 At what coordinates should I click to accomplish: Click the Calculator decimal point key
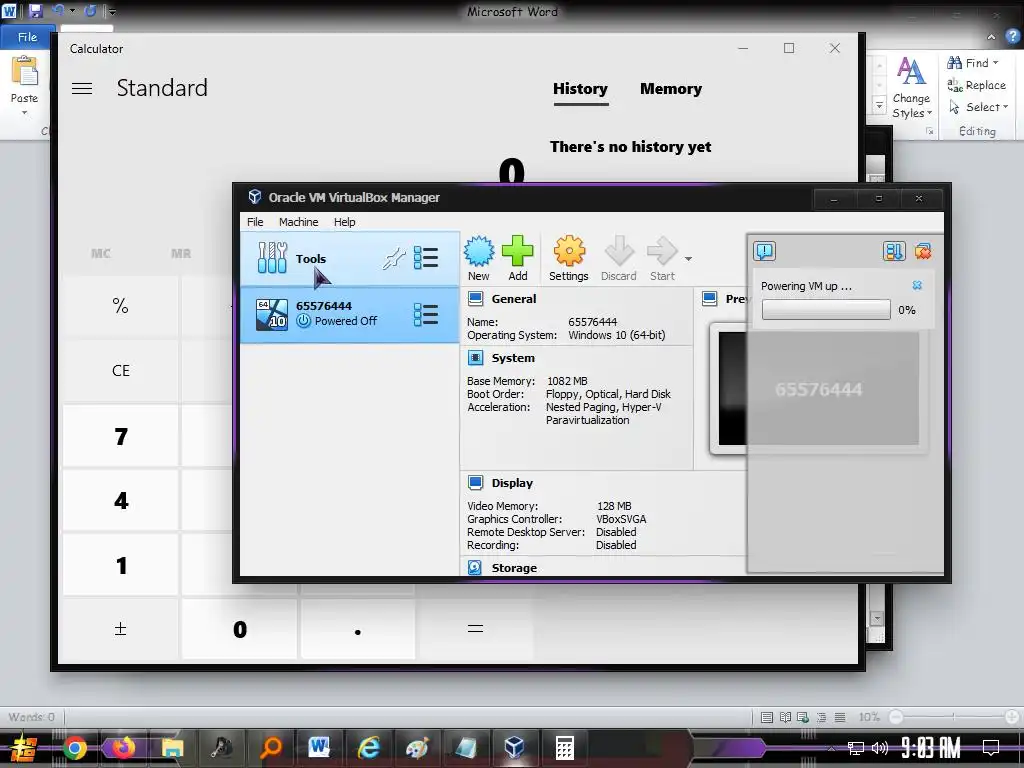[357, 630]
